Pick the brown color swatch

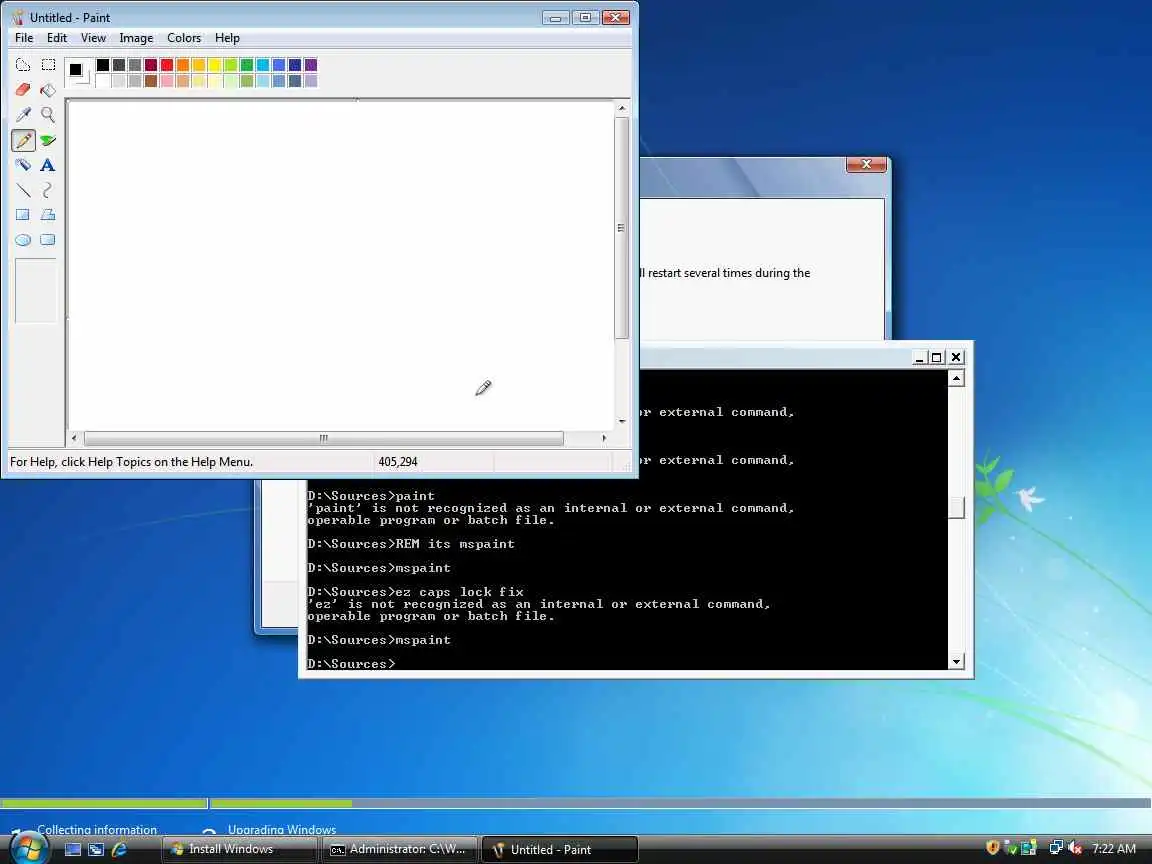(151, 81)
